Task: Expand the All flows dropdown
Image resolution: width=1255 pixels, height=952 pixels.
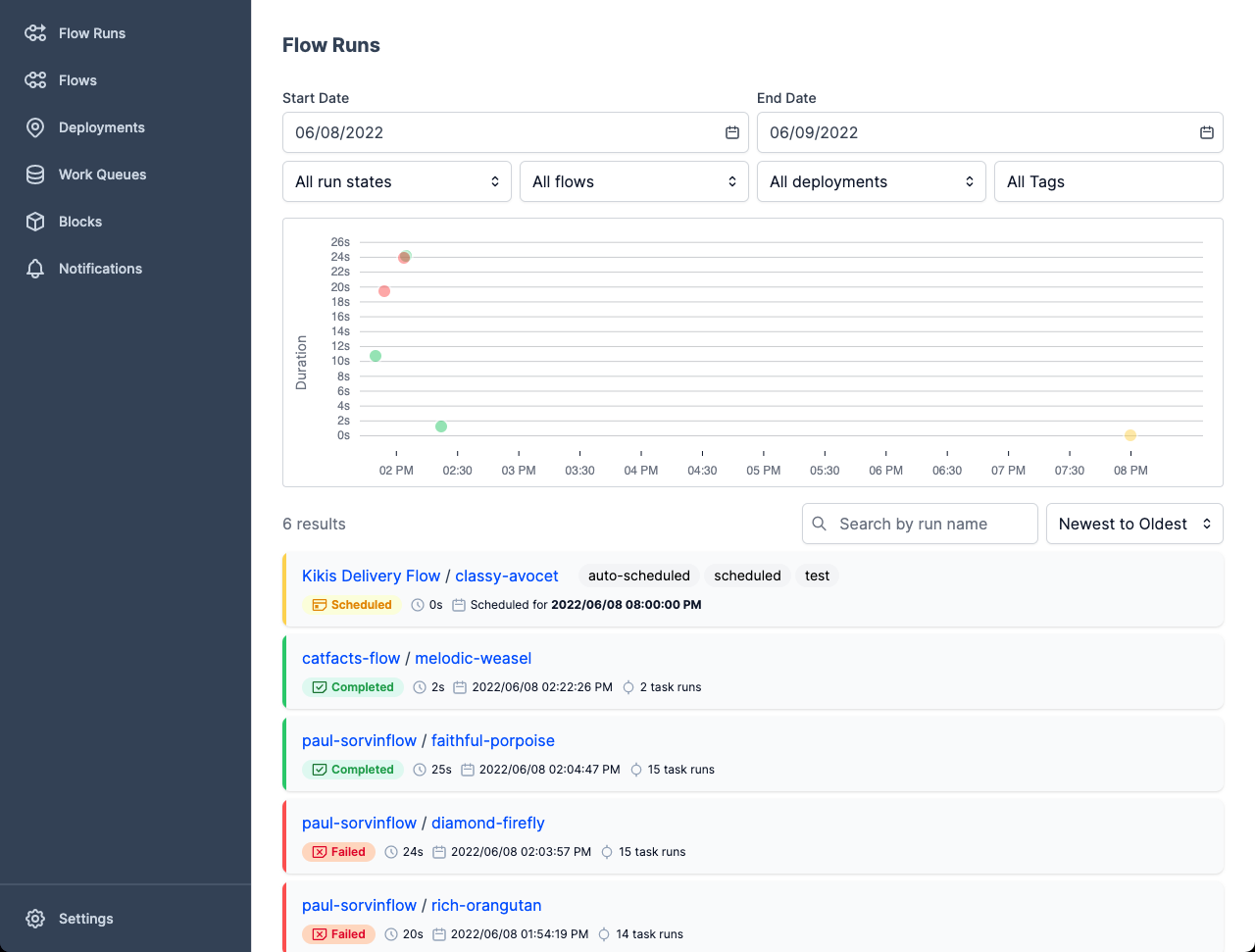Action: tap(633, 181)
